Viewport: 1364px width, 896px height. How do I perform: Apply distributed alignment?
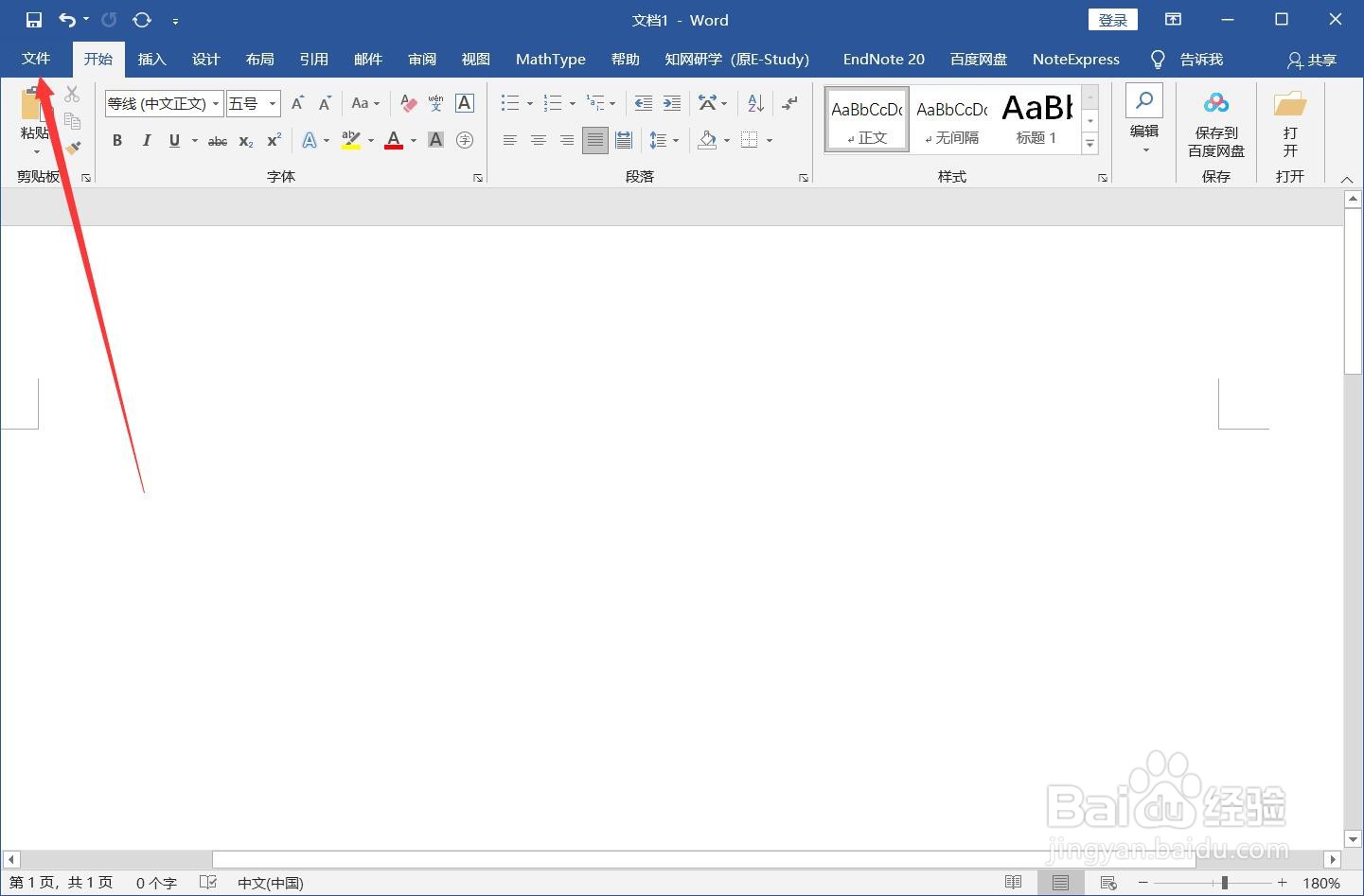[x=624, y=140]
